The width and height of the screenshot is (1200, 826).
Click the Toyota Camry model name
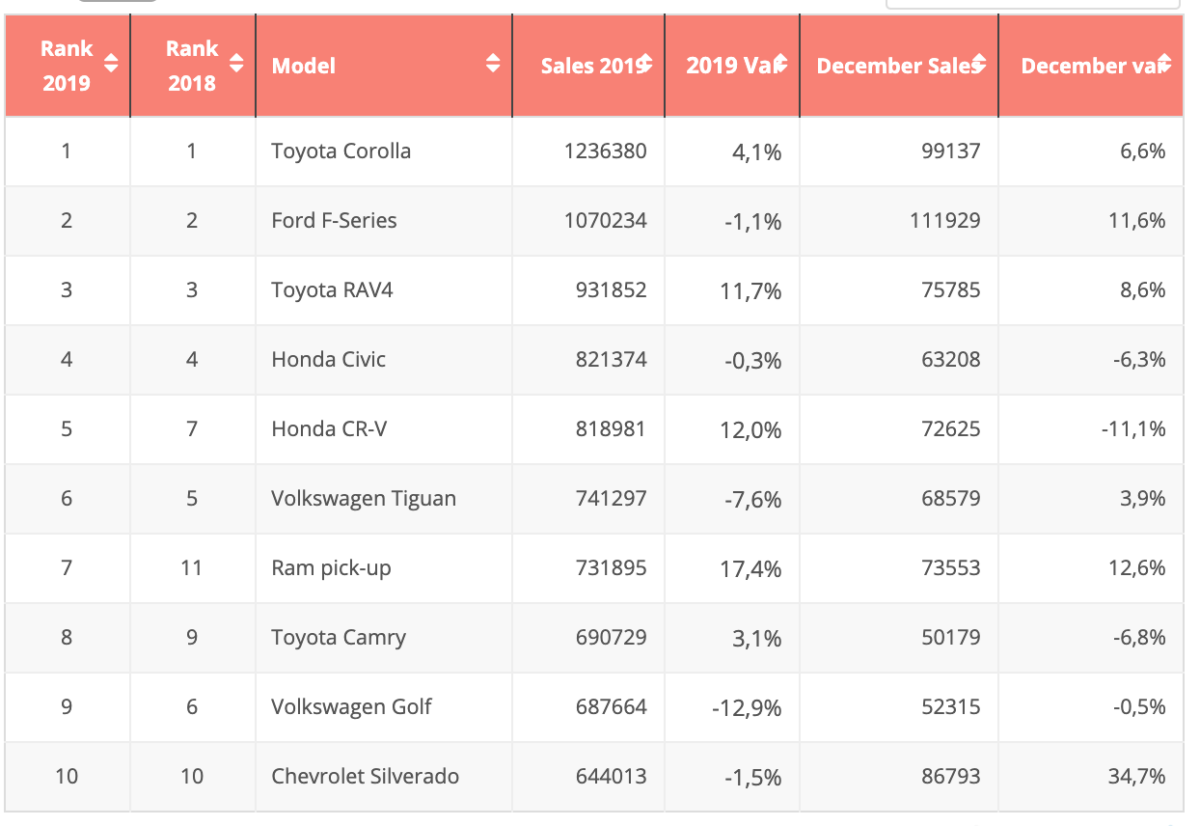click(x=338, y=637)
